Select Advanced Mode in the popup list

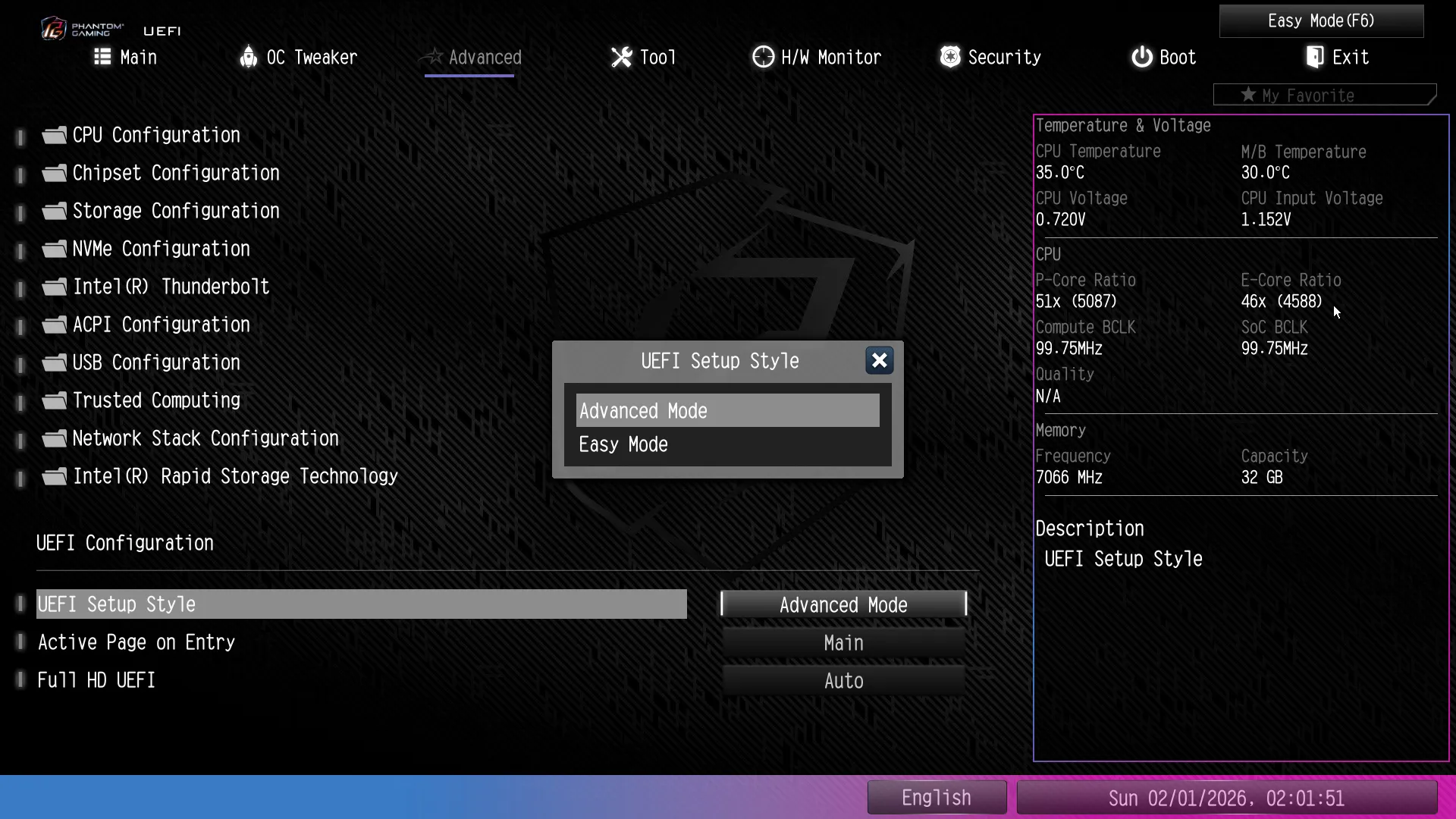coord(726,411)
